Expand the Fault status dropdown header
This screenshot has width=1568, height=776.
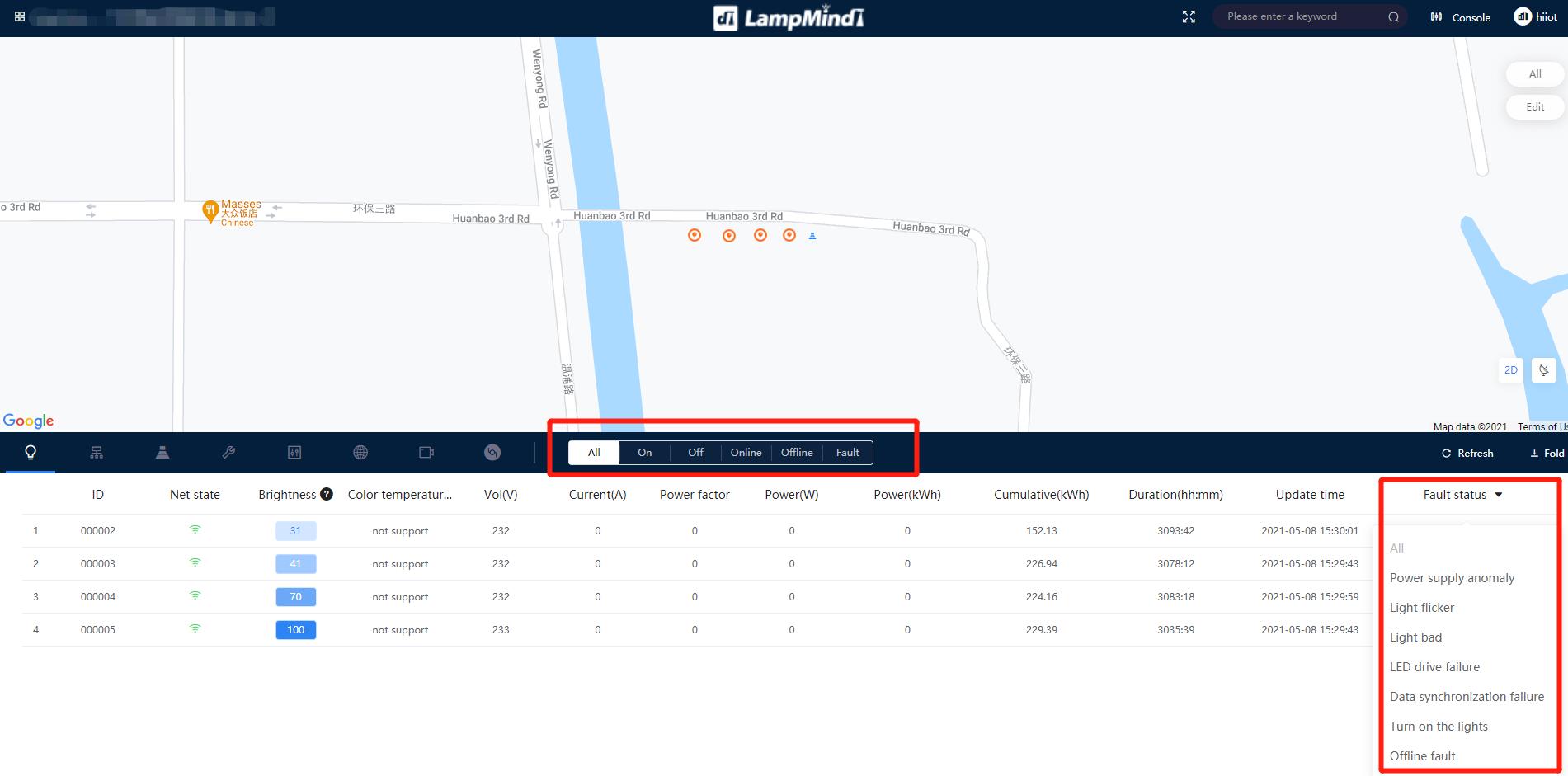(x=1462, y=495)
